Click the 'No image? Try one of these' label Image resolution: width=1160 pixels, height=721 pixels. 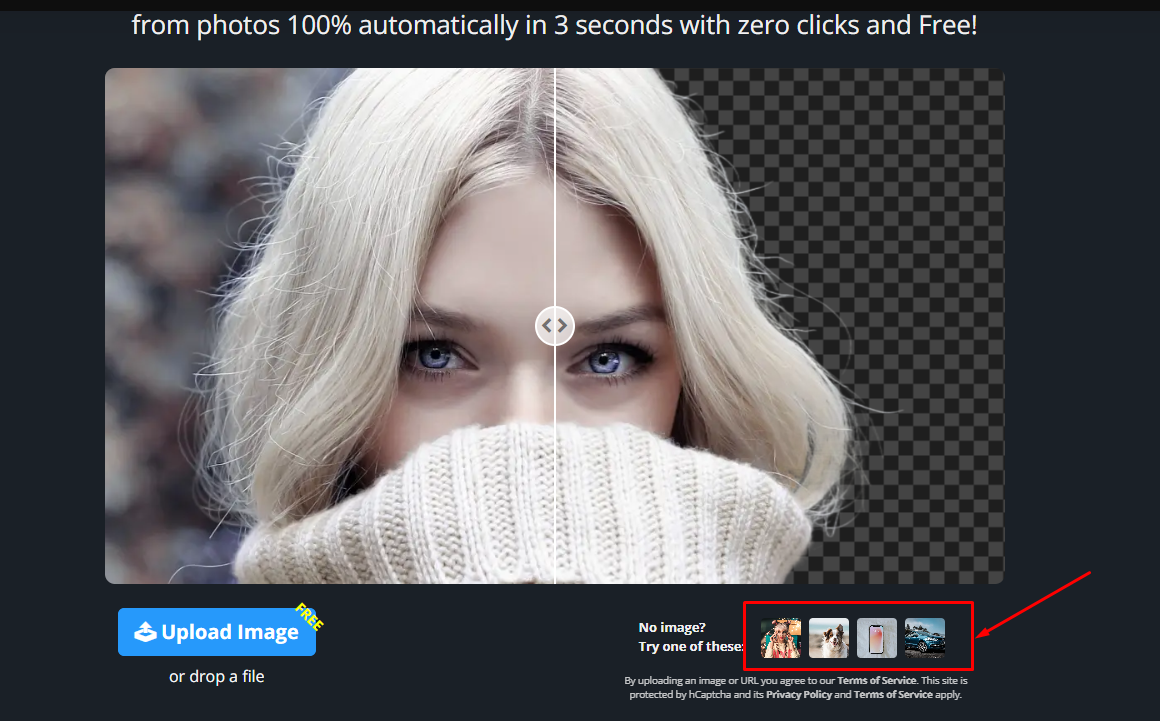point(689,636)
